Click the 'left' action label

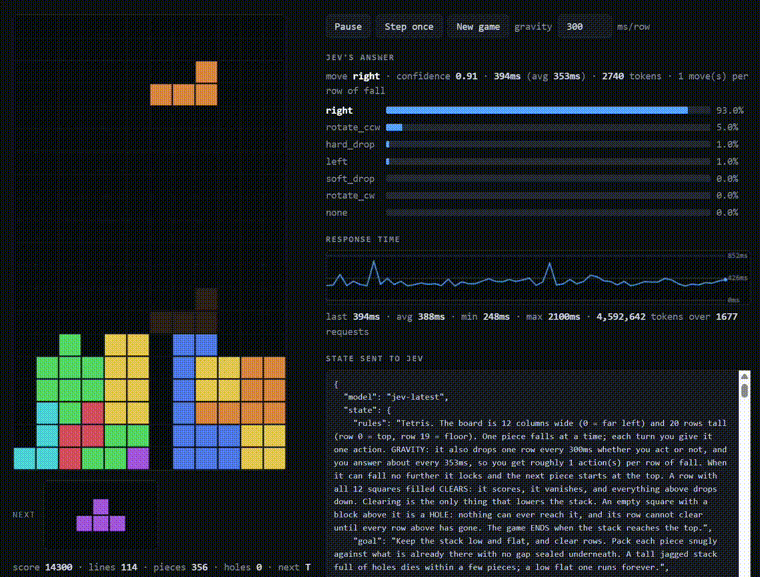pyautogui.click(x=336, y=161)
